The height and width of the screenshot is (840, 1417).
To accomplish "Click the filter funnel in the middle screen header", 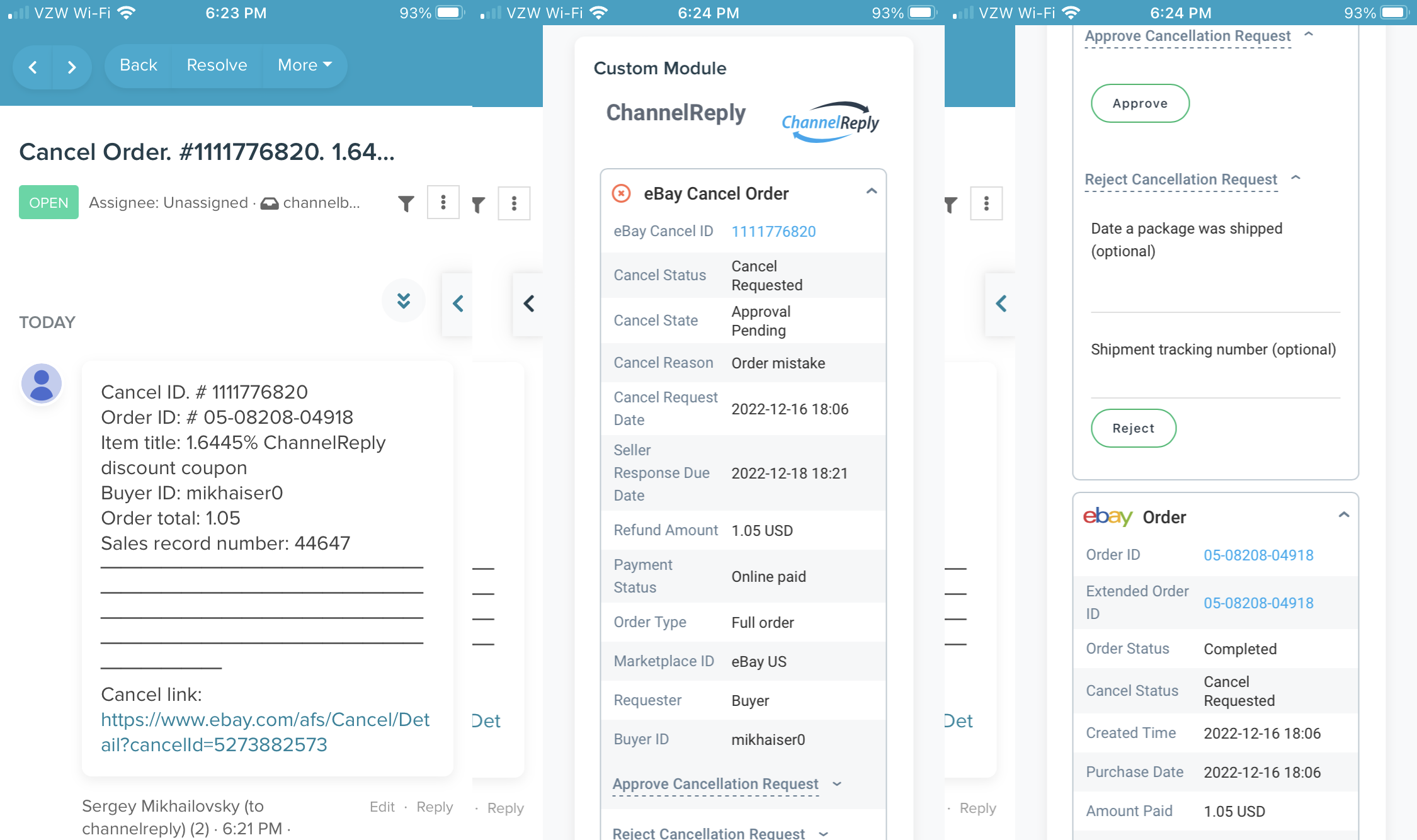I will pyautogui.click(x=479, y=204).
